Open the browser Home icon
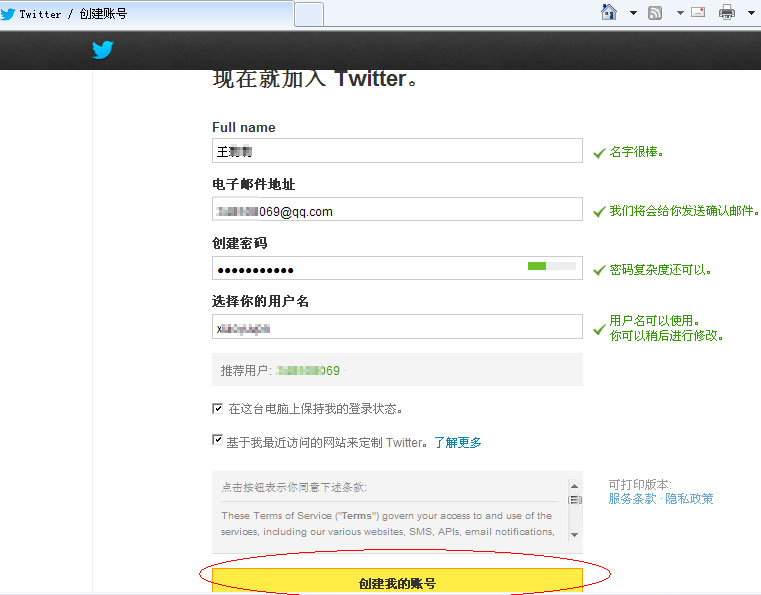The height and width of the screenshot is (595, 761). click(x=609, y=12)
